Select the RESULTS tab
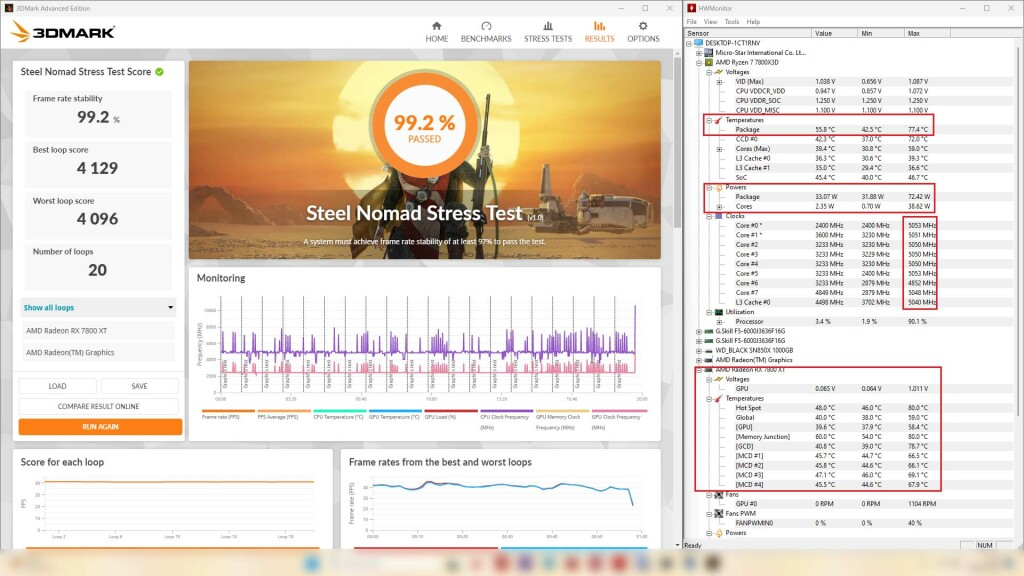1024x576 pixels. click(x=599, y=31)
